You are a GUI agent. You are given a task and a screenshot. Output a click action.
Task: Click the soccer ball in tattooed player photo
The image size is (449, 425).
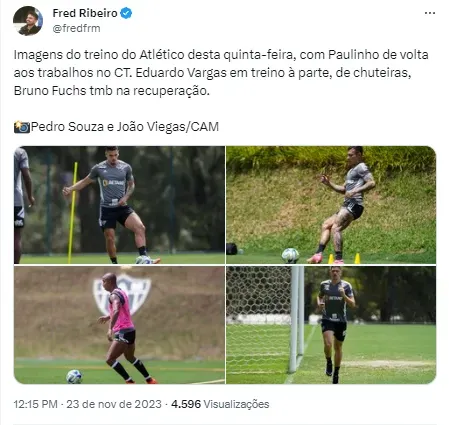[290, 256]
